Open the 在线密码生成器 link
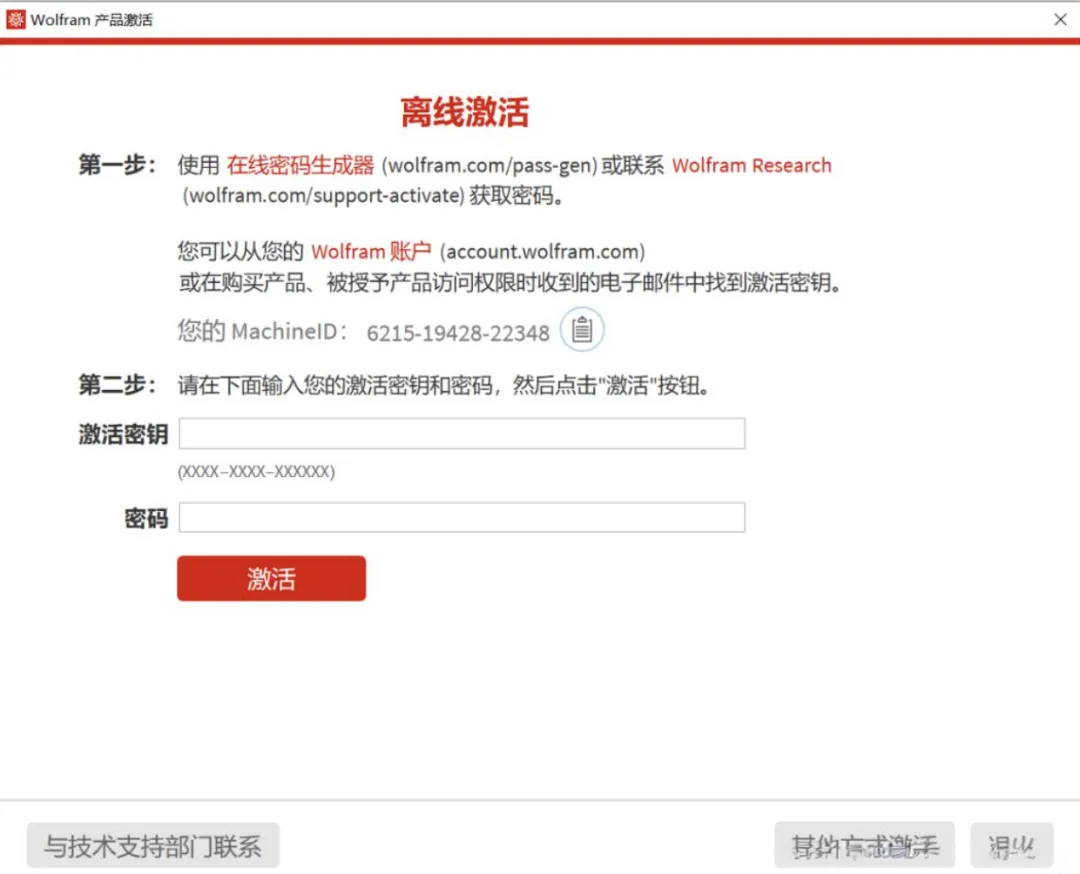This screenshot has height=874, width=1080. click(300, 165)
